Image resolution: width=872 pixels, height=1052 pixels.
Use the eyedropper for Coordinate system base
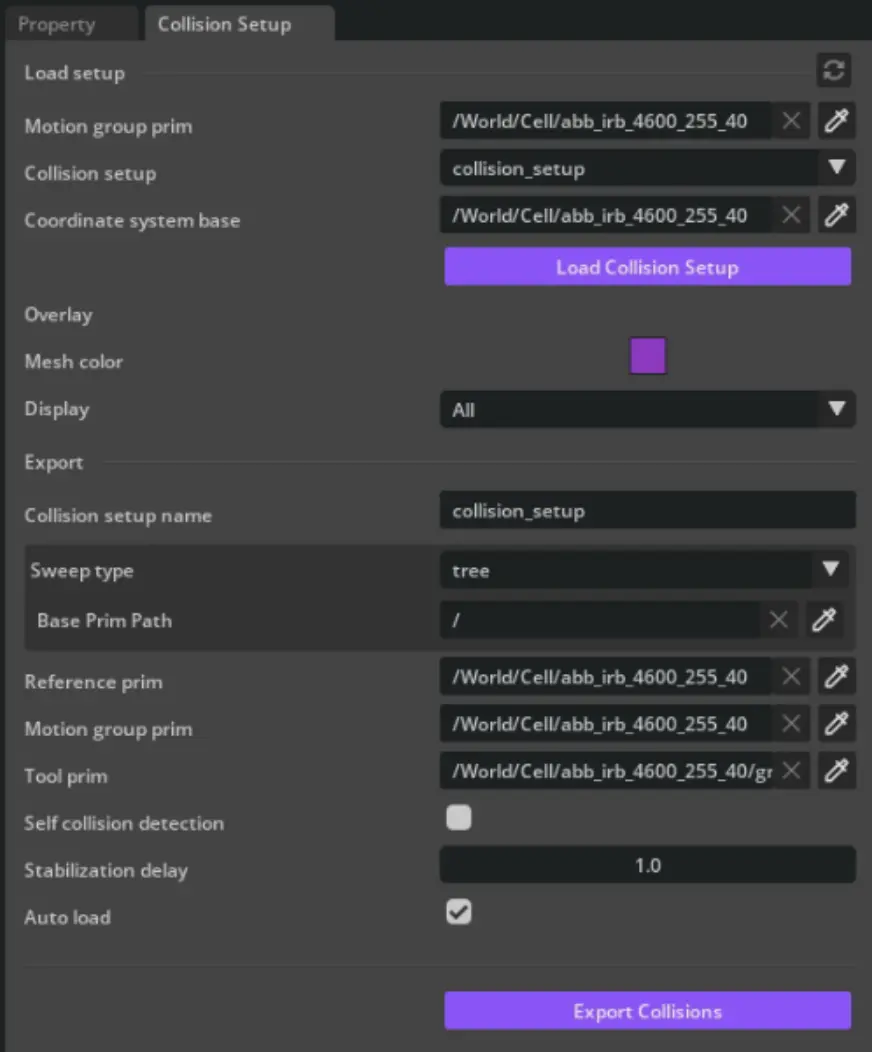[x=836, y=215]
